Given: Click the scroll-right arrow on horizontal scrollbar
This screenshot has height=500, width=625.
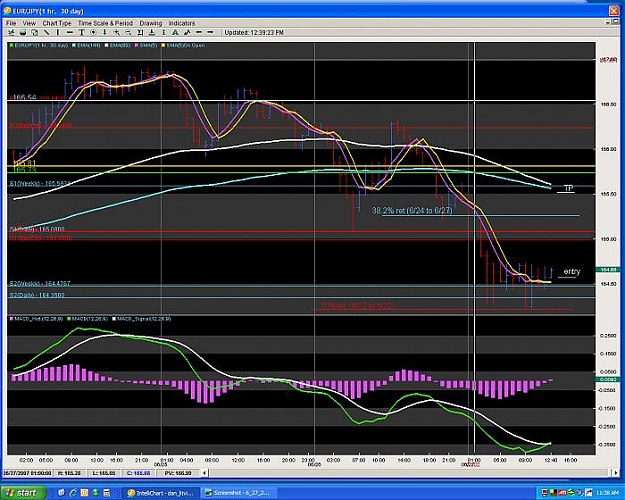Looking at the screenshot, I should (x=616, y=473).
